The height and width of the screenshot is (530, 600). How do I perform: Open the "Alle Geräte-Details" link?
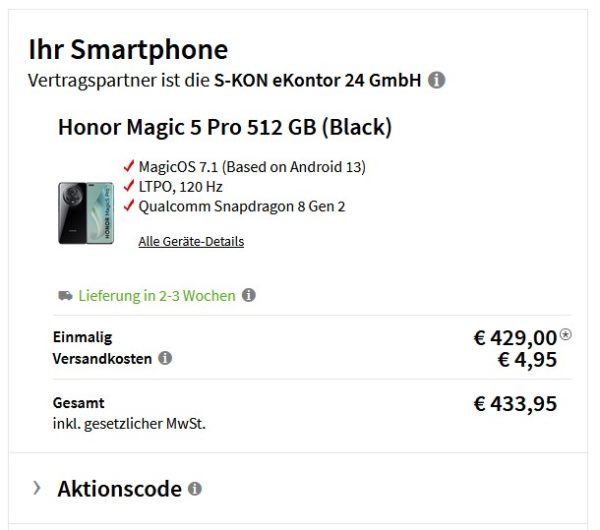(191, 241)
